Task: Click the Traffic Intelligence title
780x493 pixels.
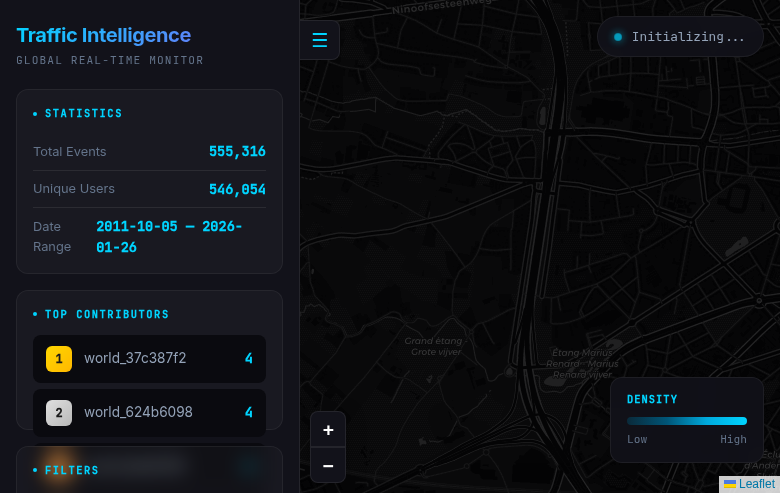Action: click(103, 35)
